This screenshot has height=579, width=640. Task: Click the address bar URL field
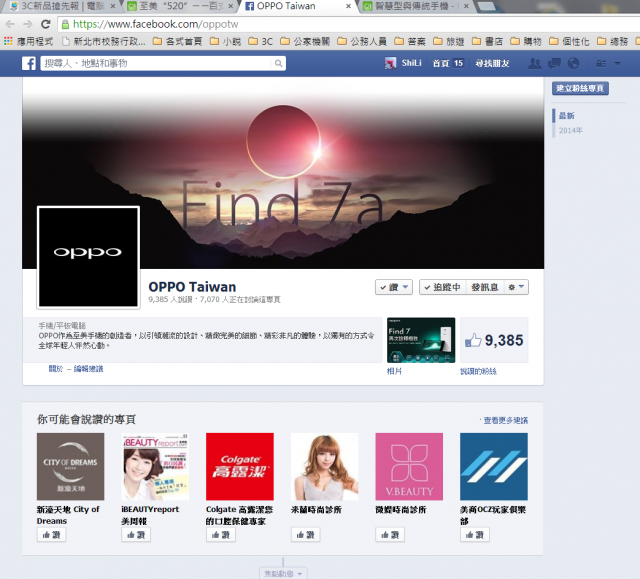(x=349, y=24)
